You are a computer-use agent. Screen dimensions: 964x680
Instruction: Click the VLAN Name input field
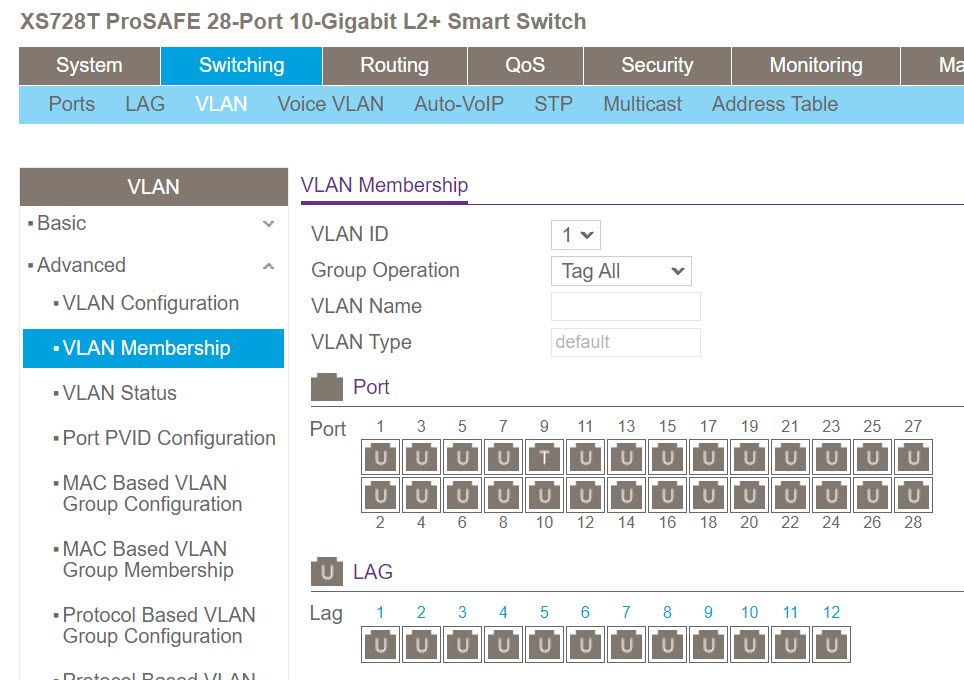[x=626, y=306]
